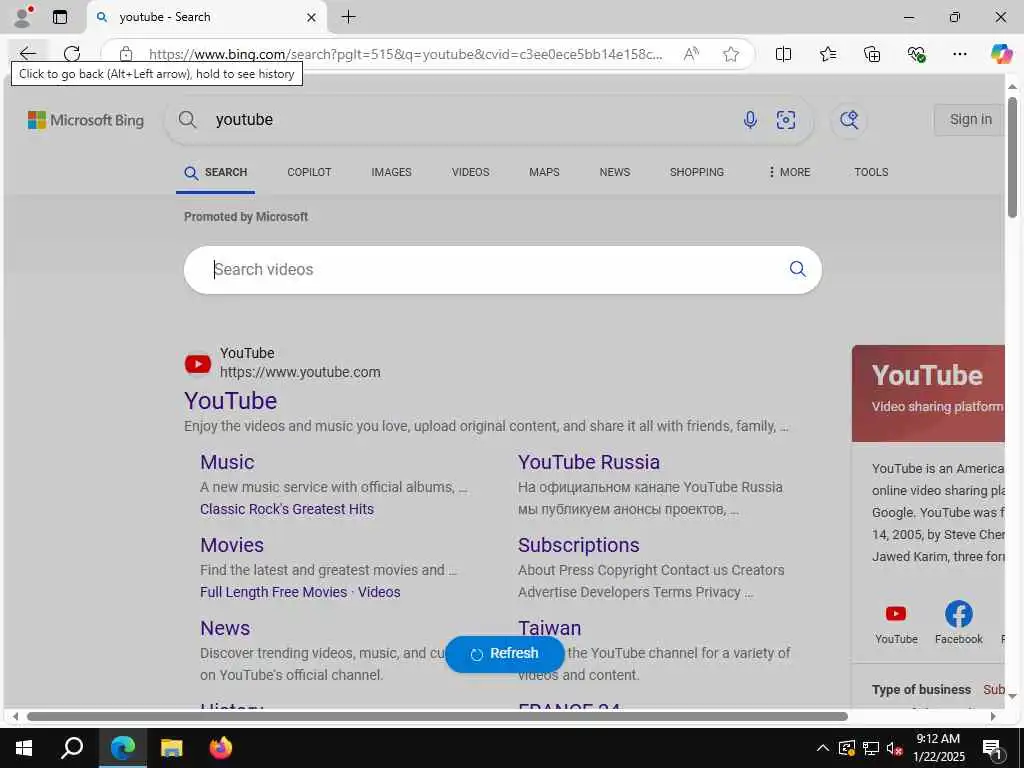Open the Taiwan sublink
Screen dimensions: 1024x768
pos(549,628)
